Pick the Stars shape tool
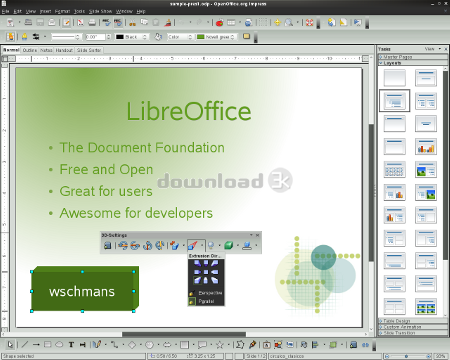 220,345
